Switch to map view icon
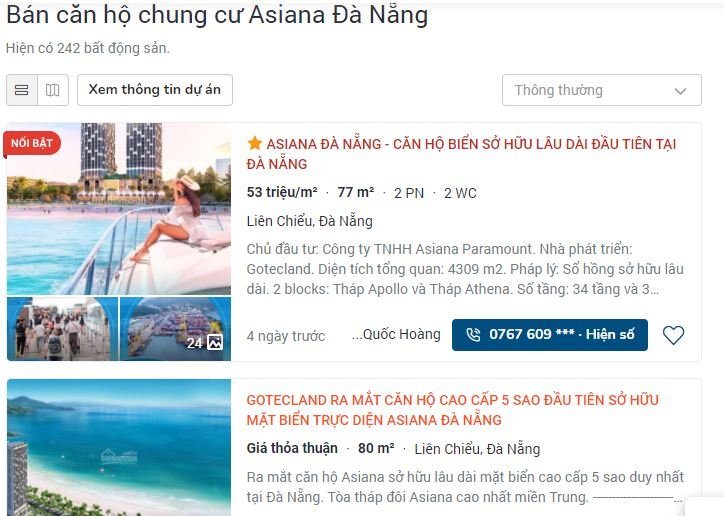 point(53,90)
